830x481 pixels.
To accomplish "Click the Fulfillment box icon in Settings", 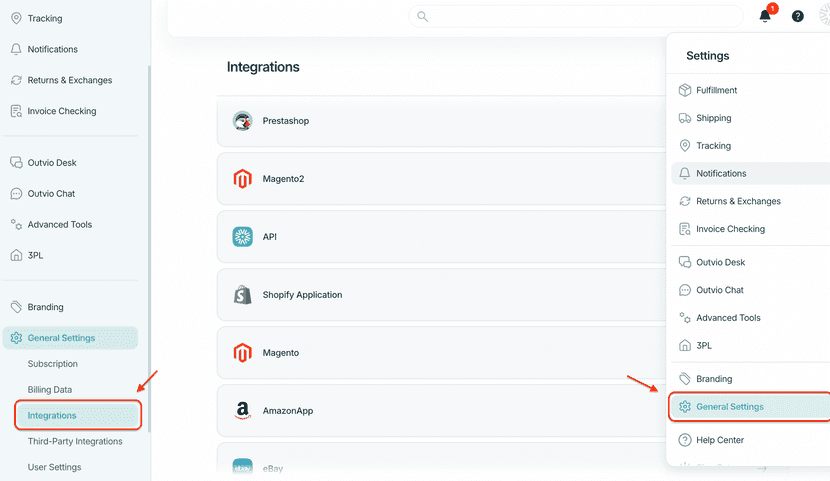I will [685, 90].
